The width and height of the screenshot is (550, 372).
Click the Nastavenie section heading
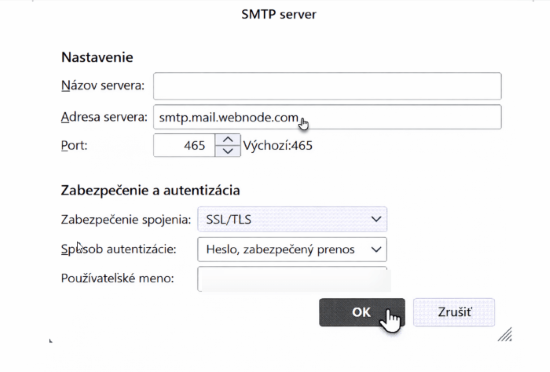pos(97,57)
